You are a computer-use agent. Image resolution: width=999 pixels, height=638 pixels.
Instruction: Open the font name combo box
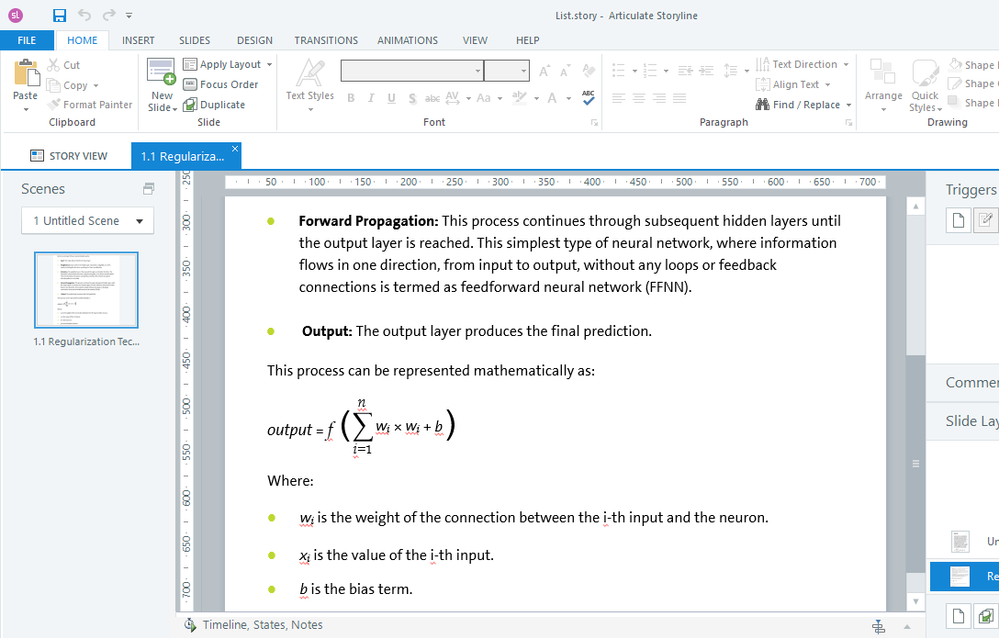tap(412, 70)
